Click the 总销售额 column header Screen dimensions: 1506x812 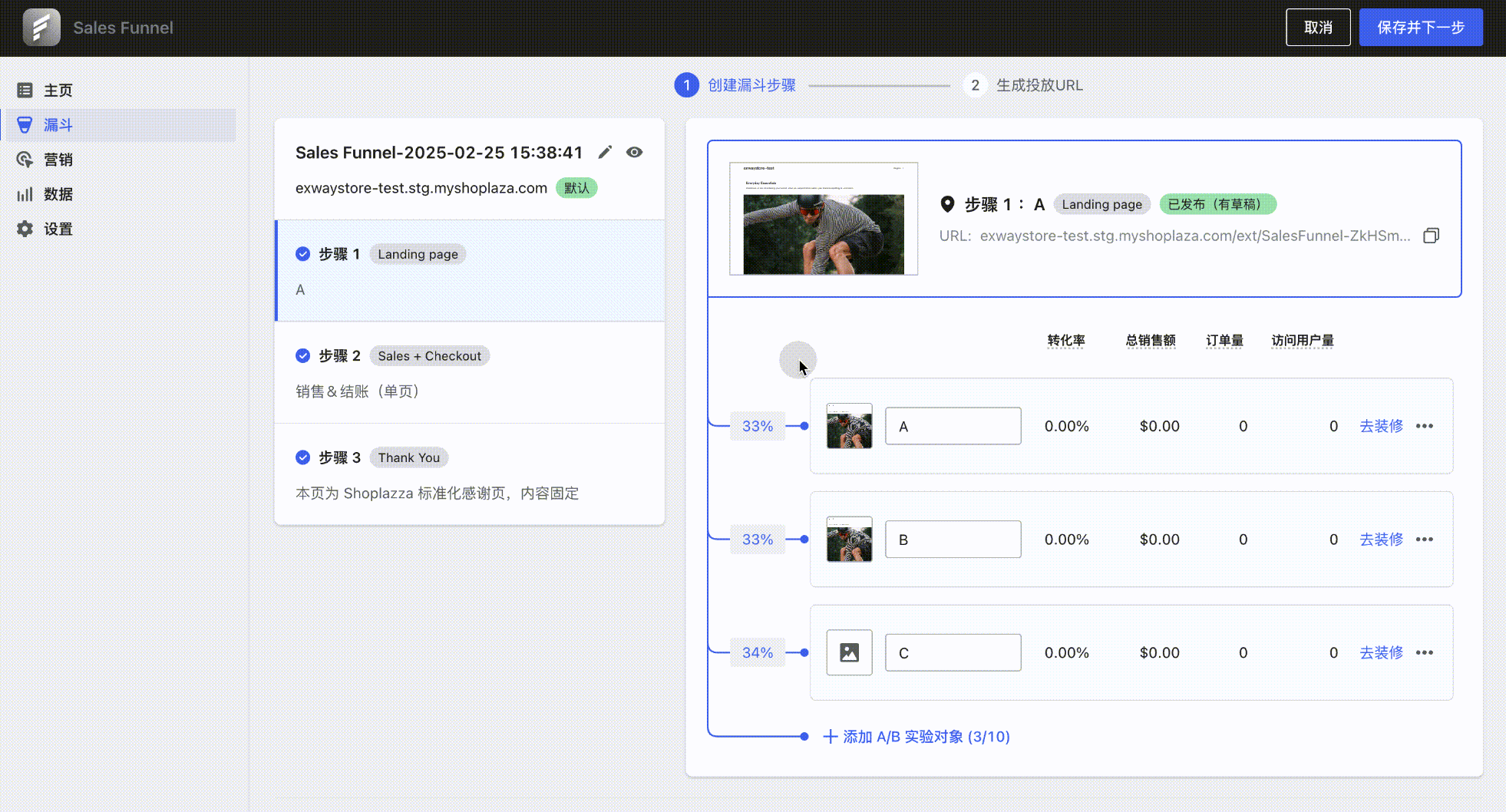pos(1151,340)
